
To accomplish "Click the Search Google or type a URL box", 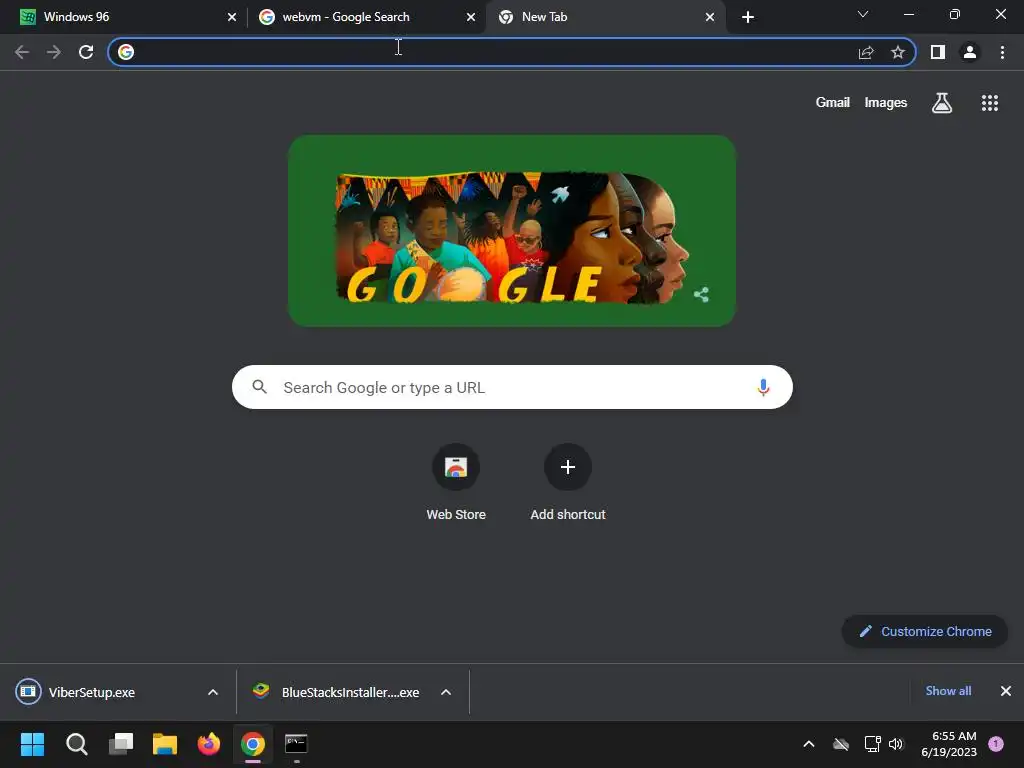I will click(x=512, y=387).
